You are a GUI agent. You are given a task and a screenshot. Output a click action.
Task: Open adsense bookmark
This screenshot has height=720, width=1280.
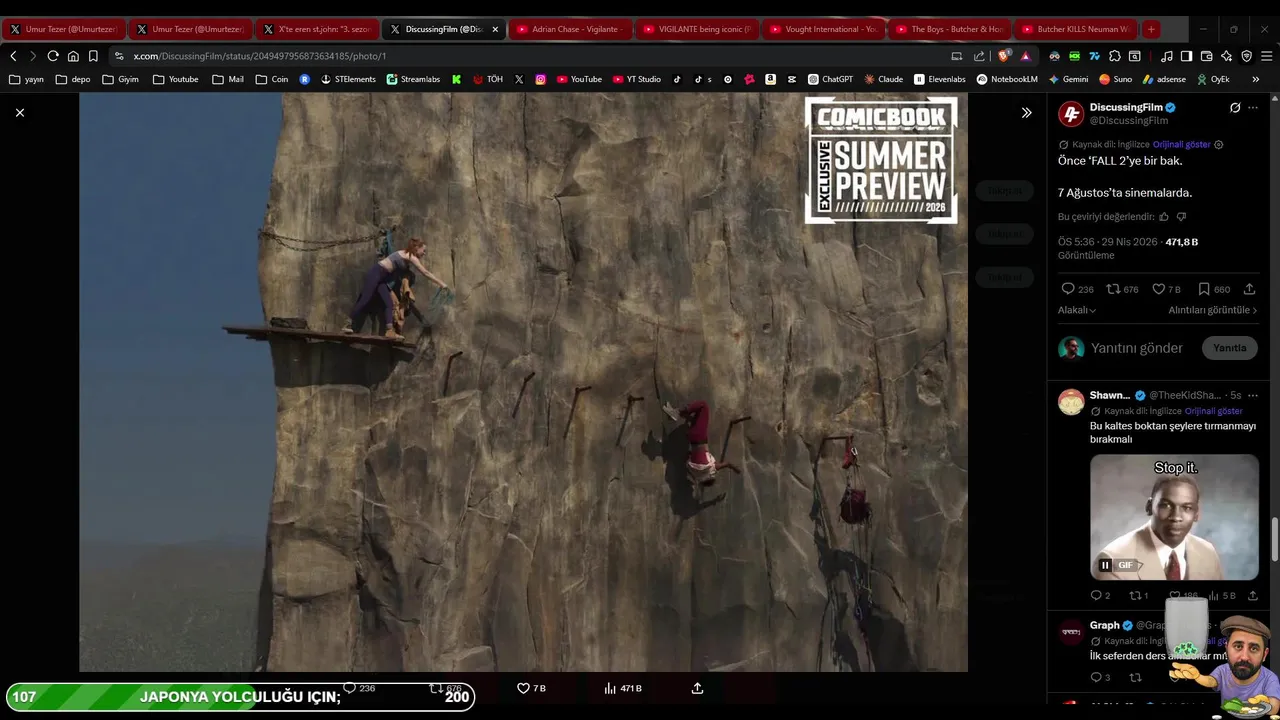tap(1164, 79)
